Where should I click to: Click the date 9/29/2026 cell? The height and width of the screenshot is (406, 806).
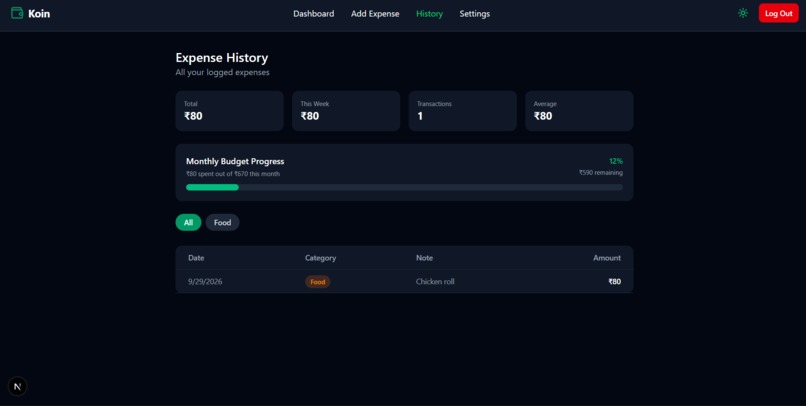click(205, 282)
